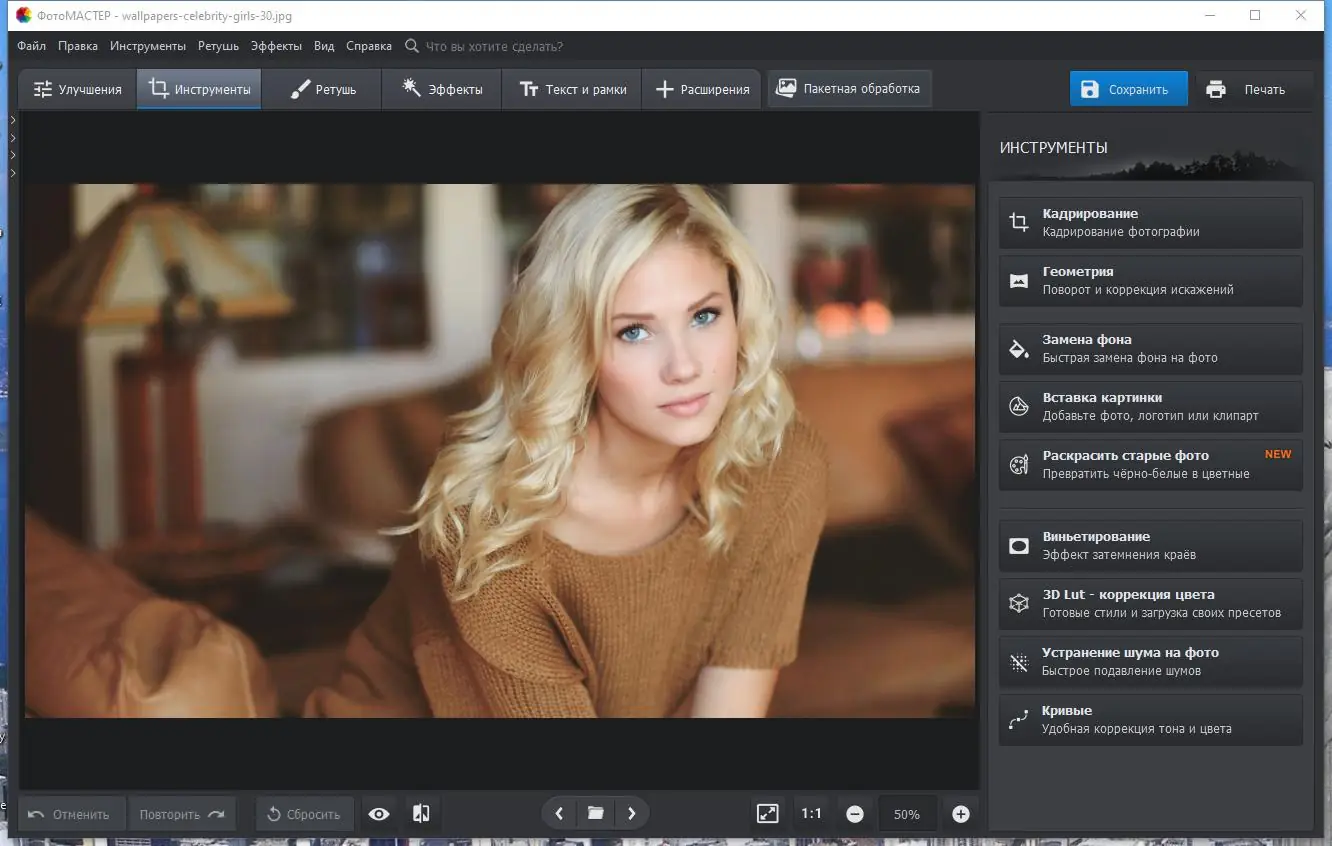The width and height of the screenshot is (1332, 846).
Task: Open the 3D Lut color correction tool
Action: pyautogui.click(x=1148, y=603)
